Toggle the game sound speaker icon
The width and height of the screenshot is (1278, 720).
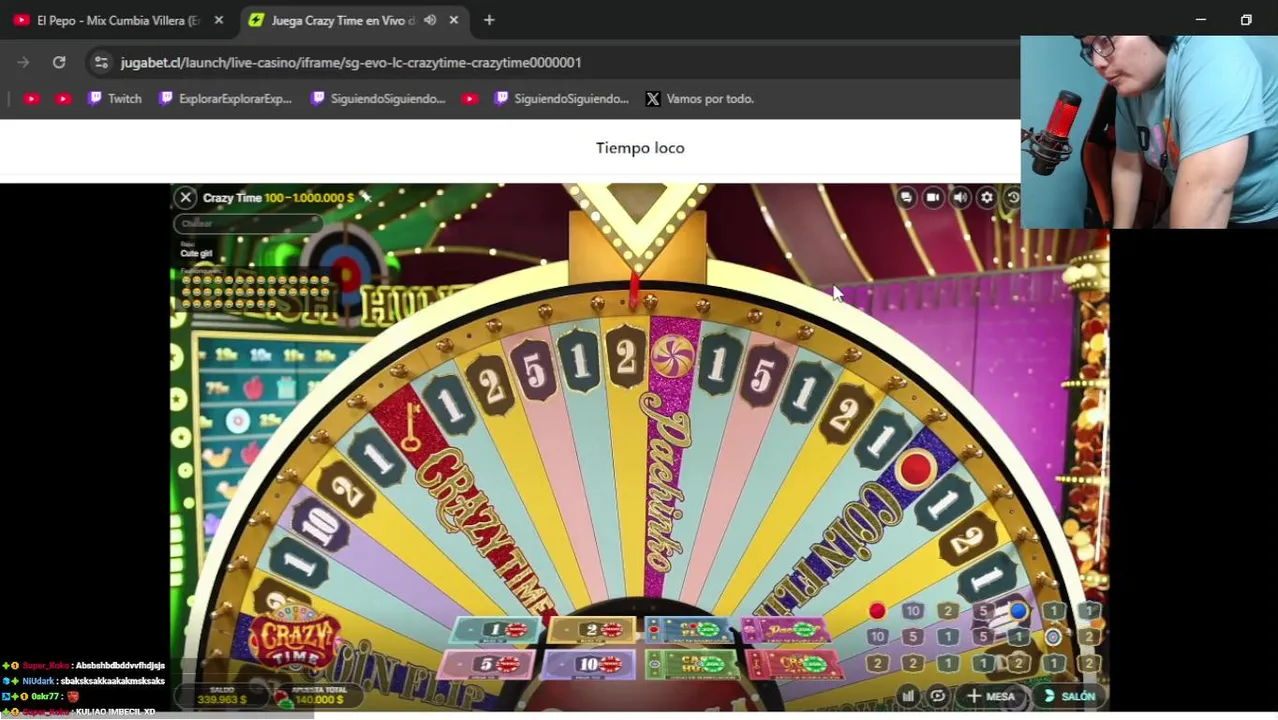(x=960, y=198)
